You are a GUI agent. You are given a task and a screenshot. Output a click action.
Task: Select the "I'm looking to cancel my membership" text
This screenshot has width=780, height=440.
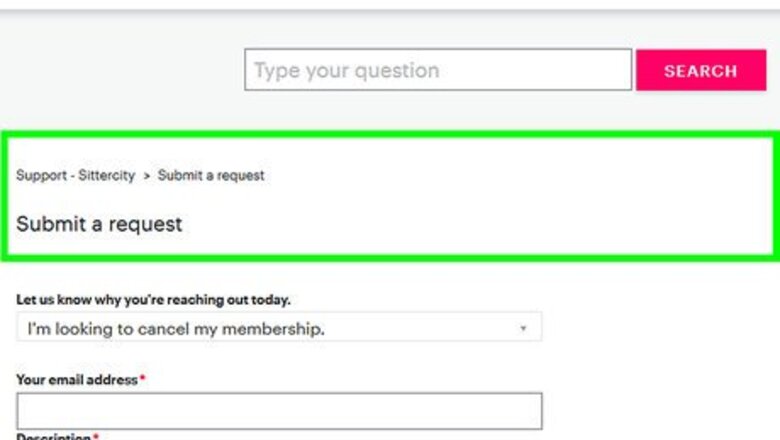(x=175, y=328)
